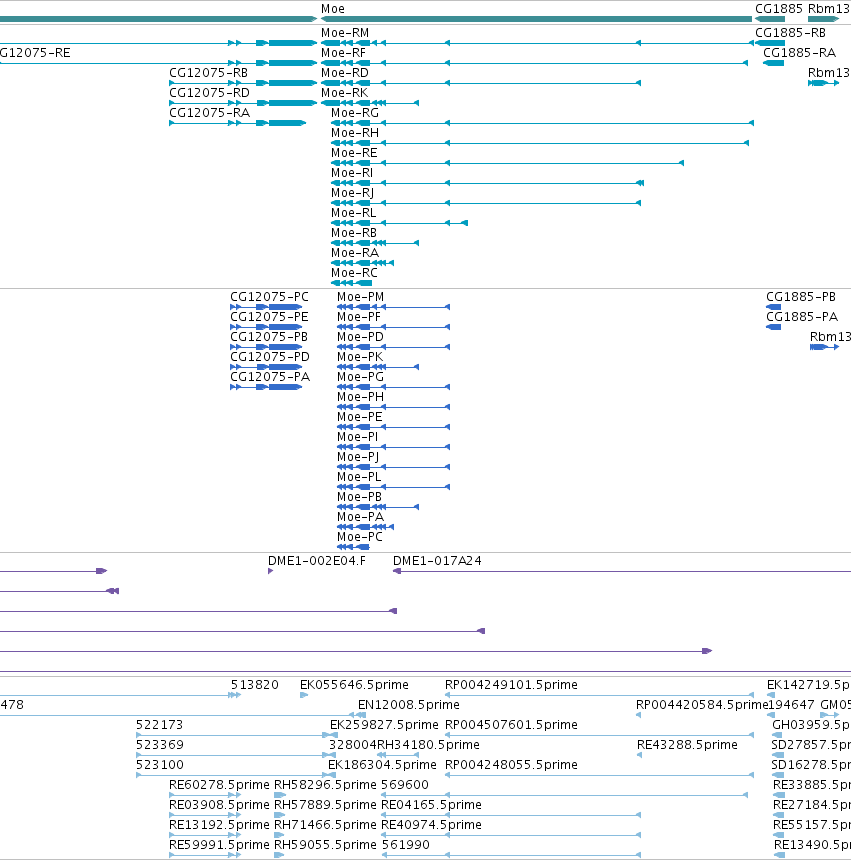851x860 pixels.
Task: Click the 522173 EST label
Action: click(x=160, y=725)
